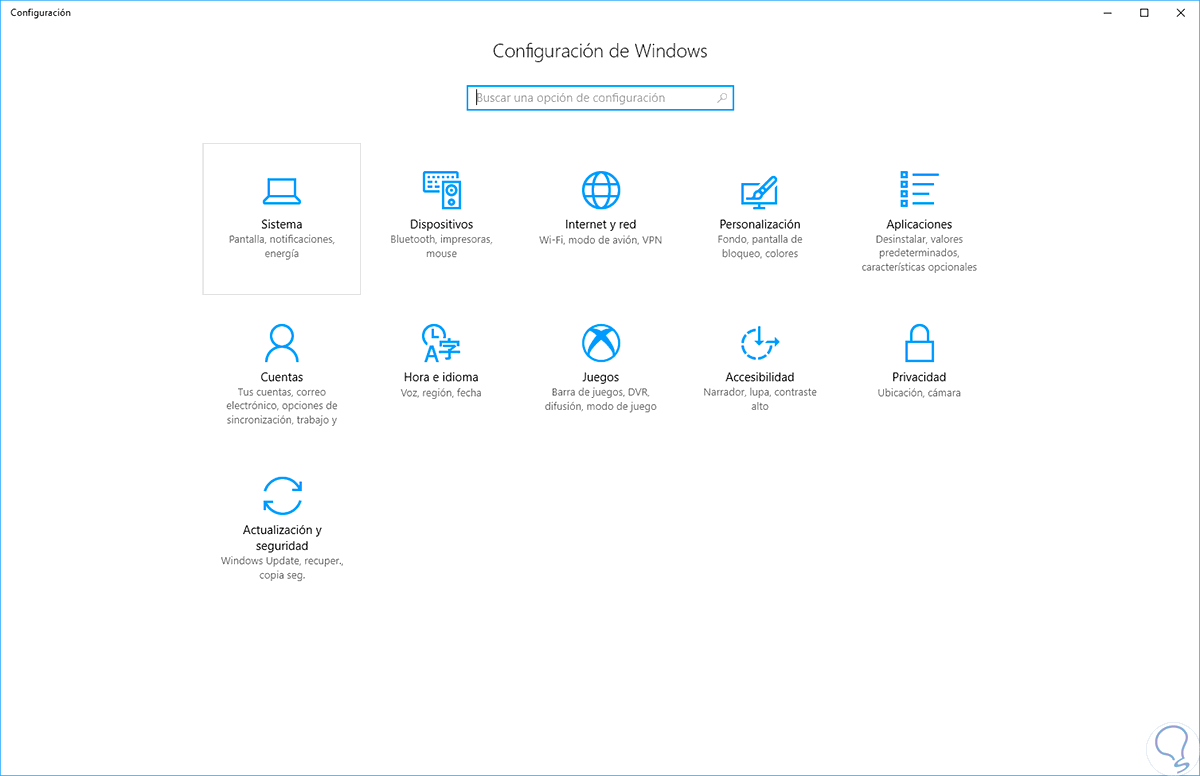Open the Personalización paintbrush icon
This screenshot has height=776, width=1200.
point(760,190)
